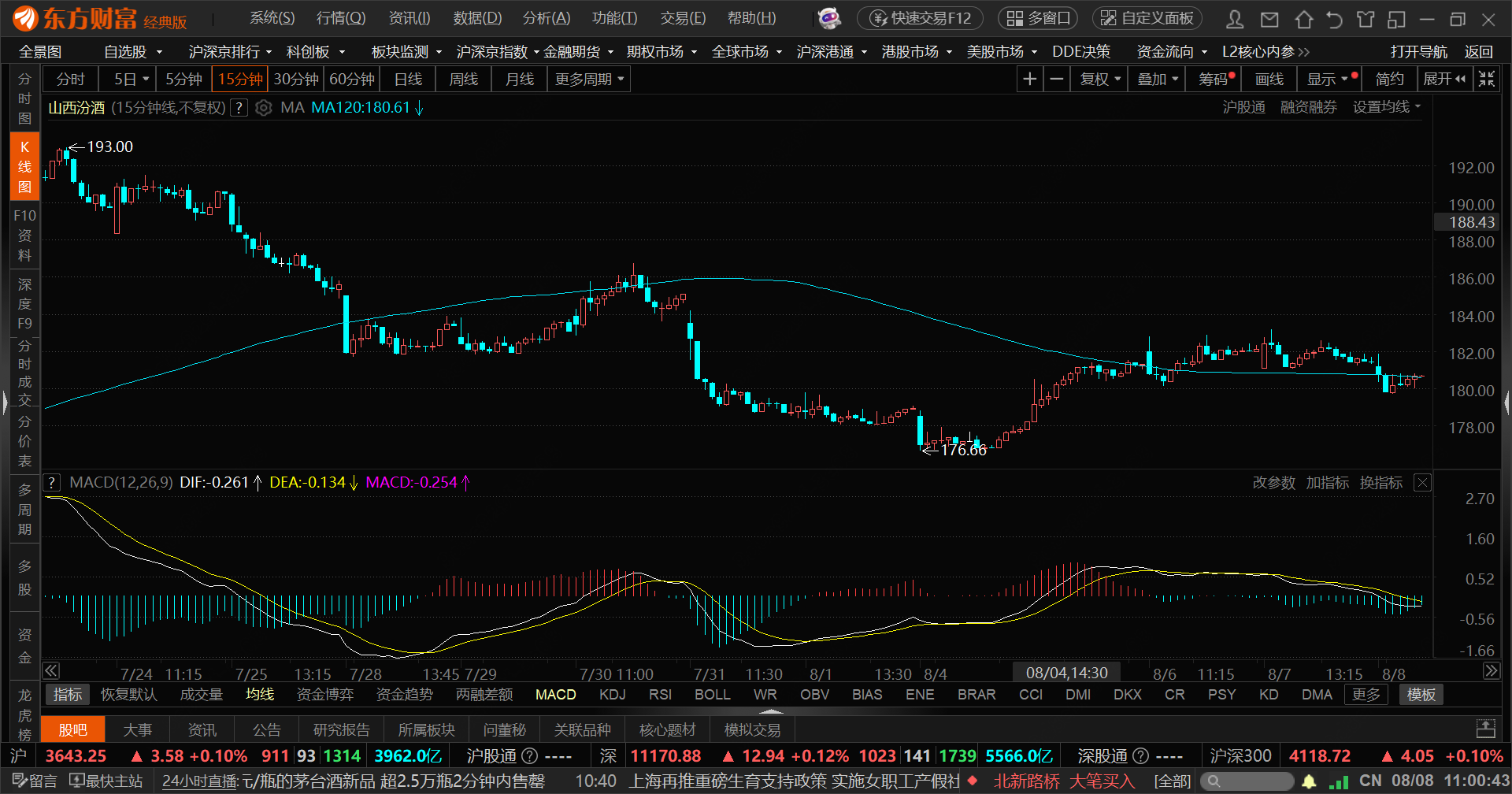Click the question mark beside 不复权
The width and height of the screenshot is (1512, 794).
coord(239,108)
